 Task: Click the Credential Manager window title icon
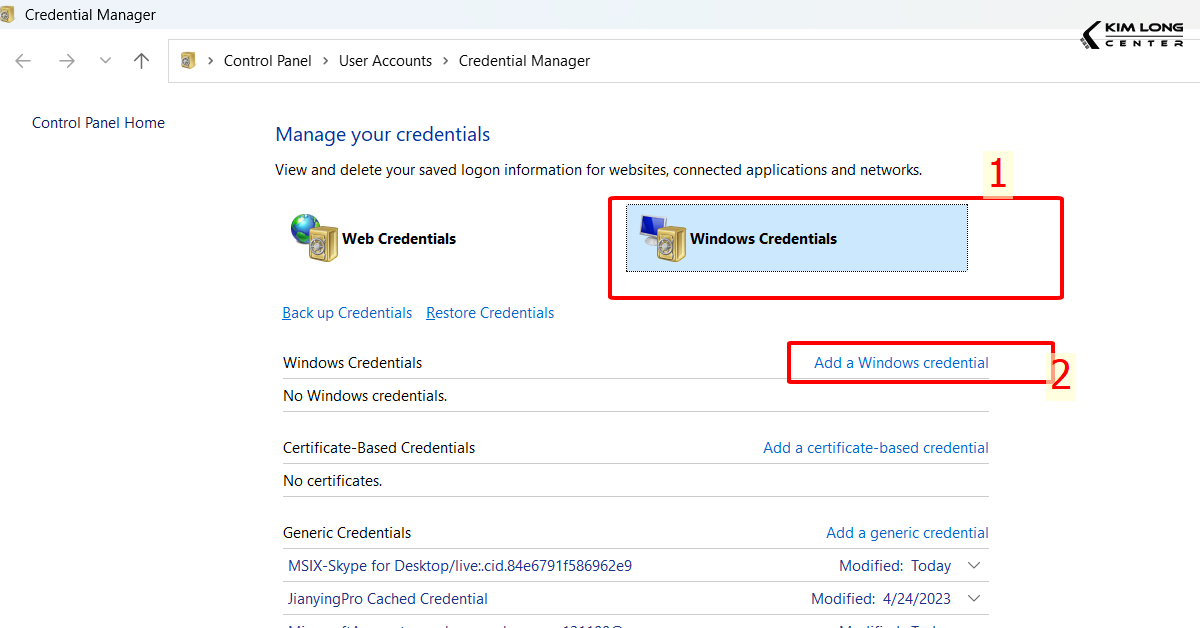10,14
